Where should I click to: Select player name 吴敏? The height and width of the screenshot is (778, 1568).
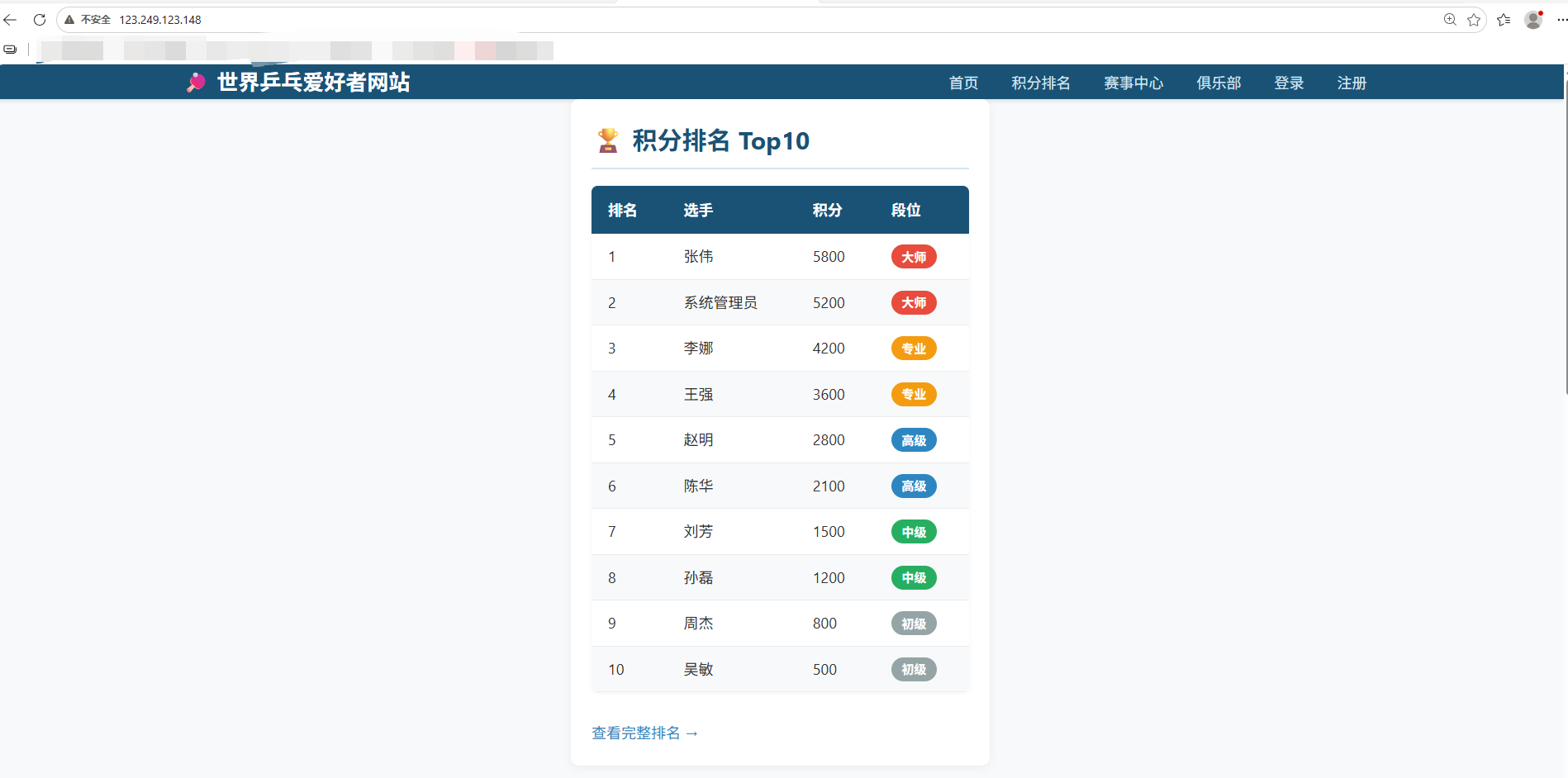pos(698,670)
